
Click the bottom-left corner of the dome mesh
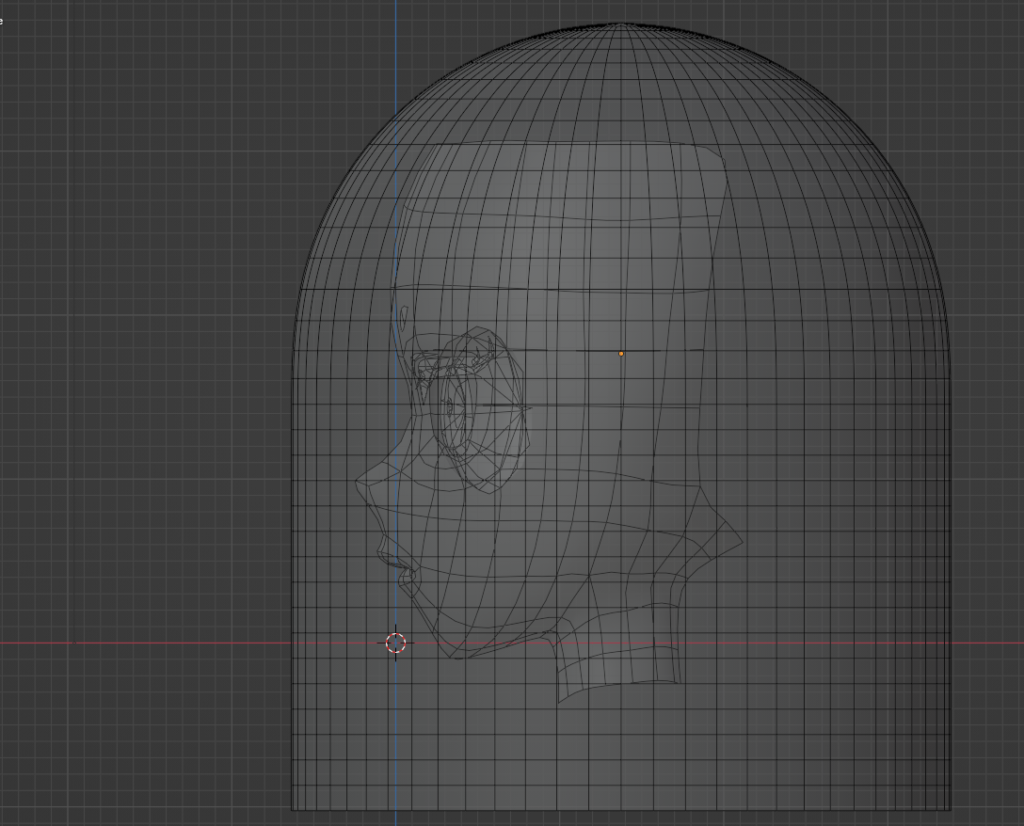pyautogui.click(x=293, y=808)
